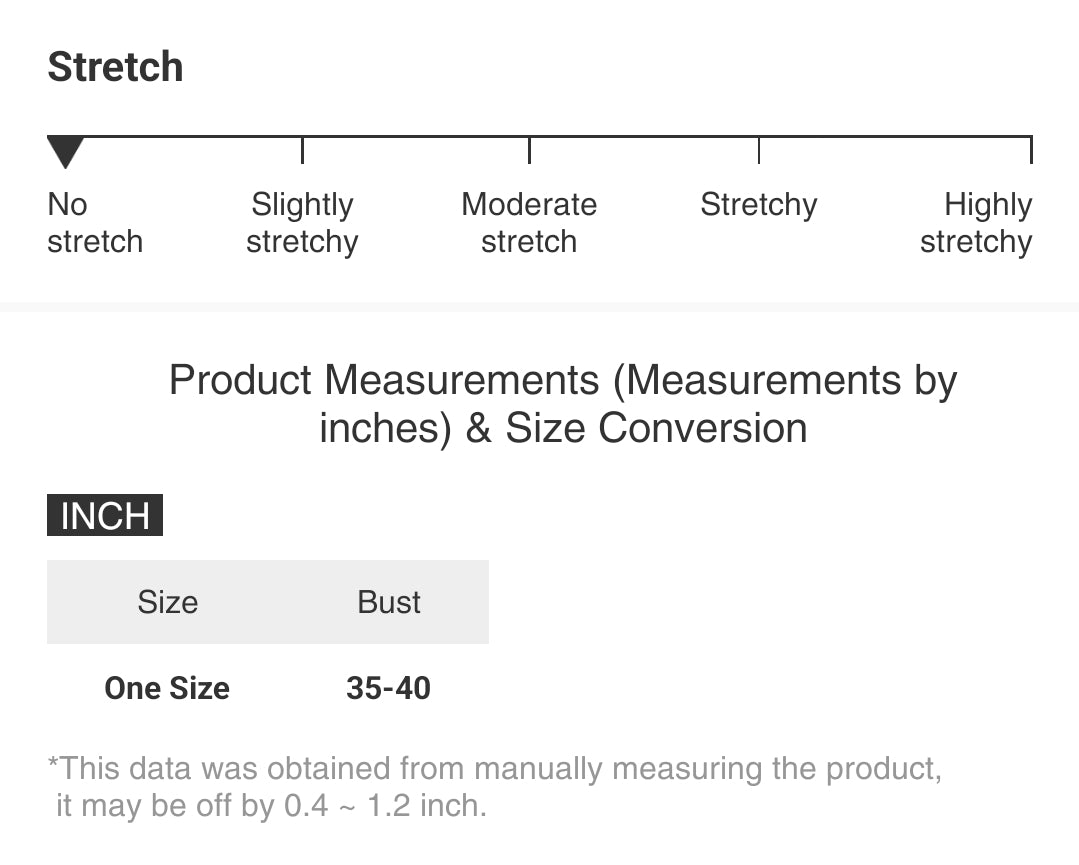
Task: Choose the "Moderate stretch" label
Action: (x=529, y=223)
